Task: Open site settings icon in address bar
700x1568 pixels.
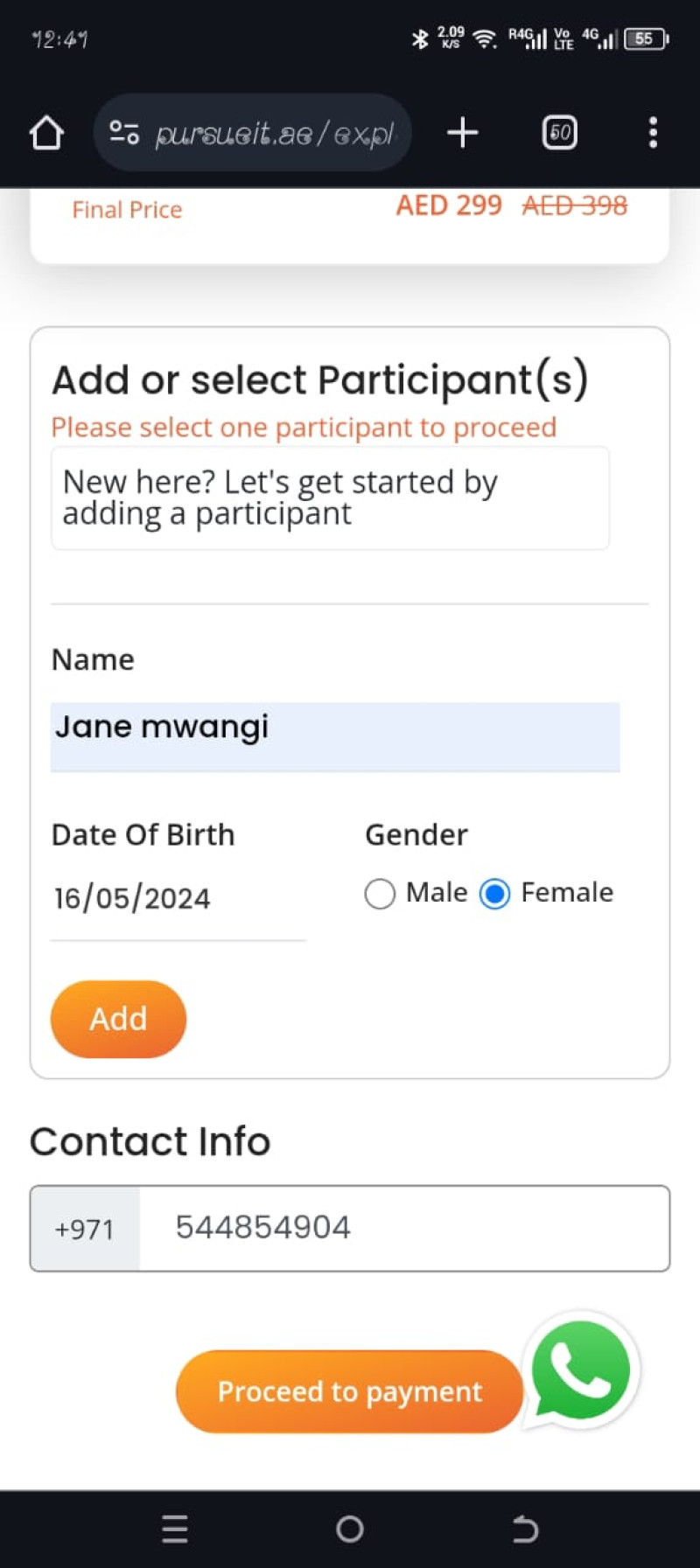Action: (124, 133)
